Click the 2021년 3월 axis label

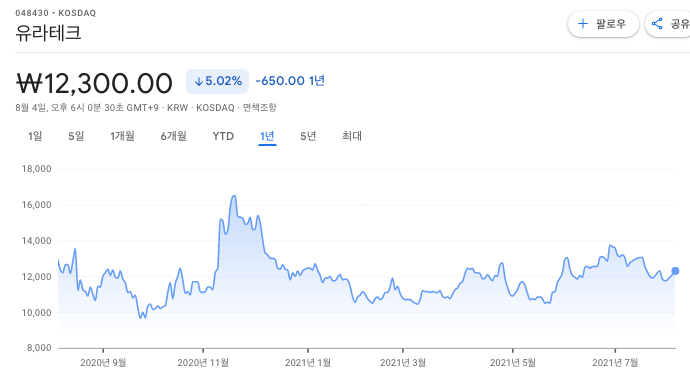click(x=403, y=363)
